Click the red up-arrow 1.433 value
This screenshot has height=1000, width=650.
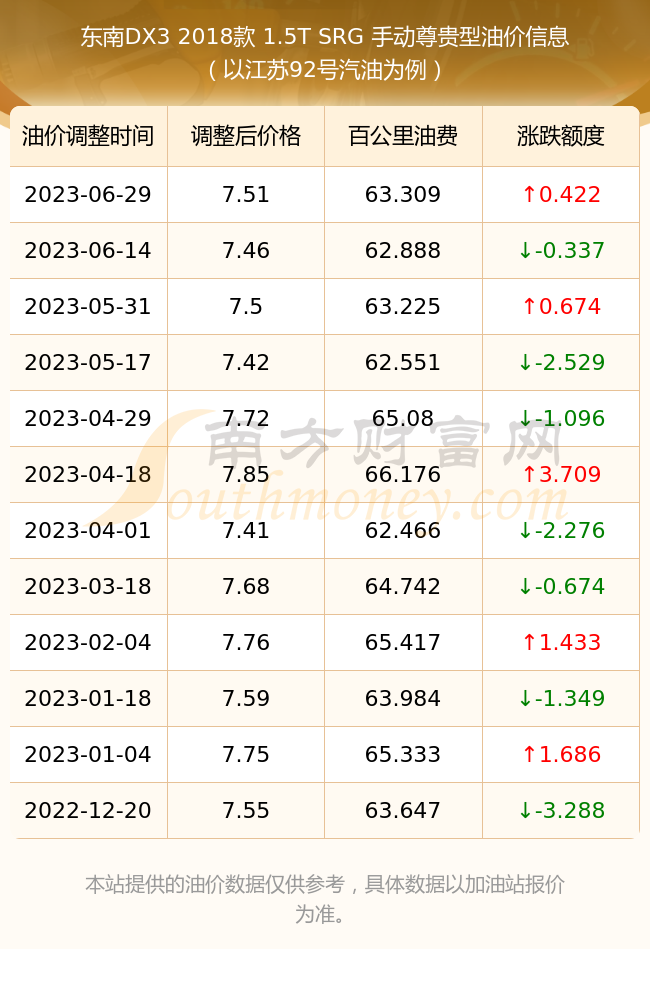click(561, 642)
